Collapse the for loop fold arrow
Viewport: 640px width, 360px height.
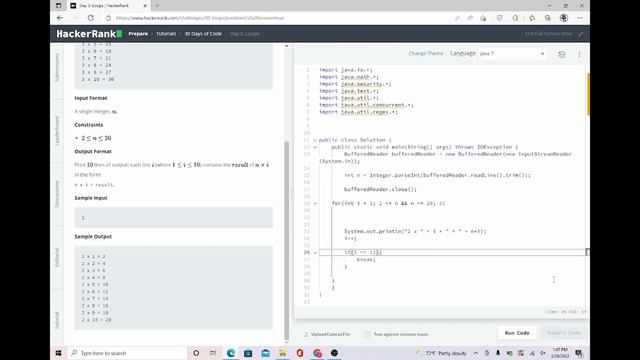(315, 203)
